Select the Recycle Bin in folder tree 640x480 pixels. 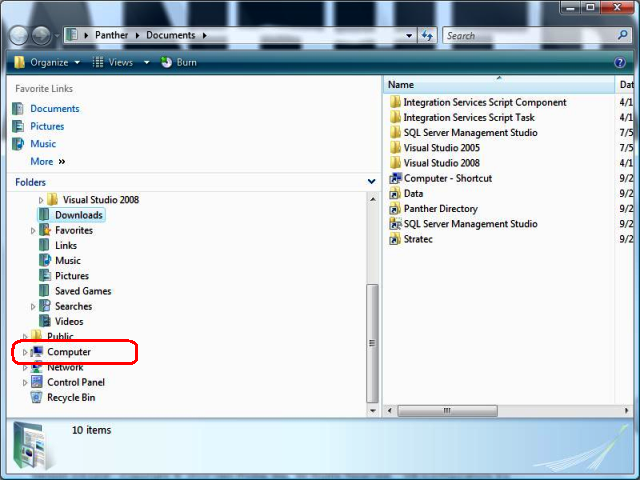(70, 397)
